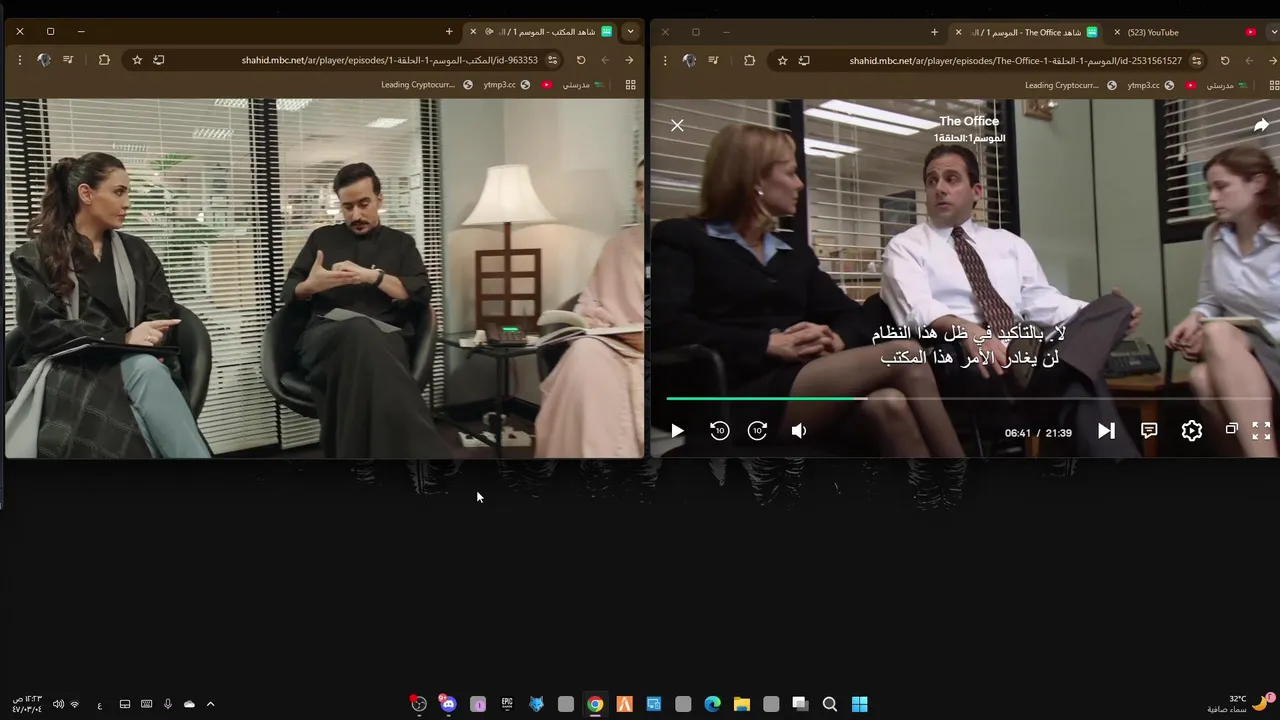The height and width of the screenshot is (720, 1280).
Task: Select the شاهد المكتب tab in the left window
Action: pyautogui.click(x=541, y=32)
